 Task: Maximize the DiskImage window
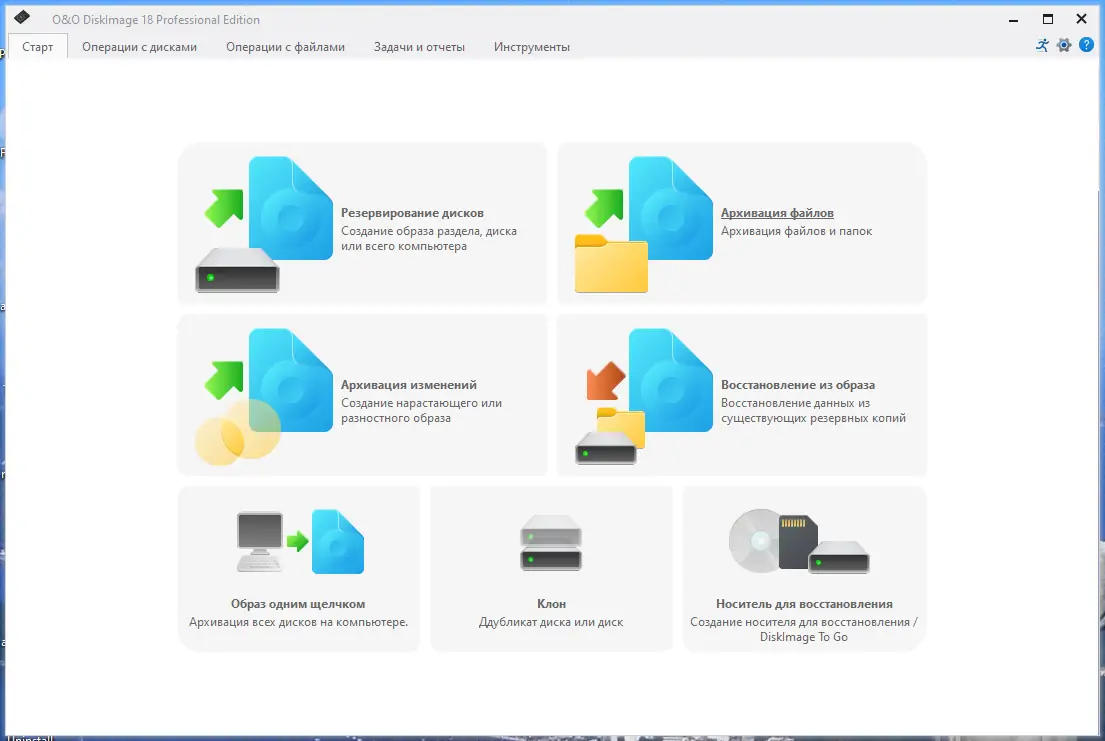click(1048, 20)
